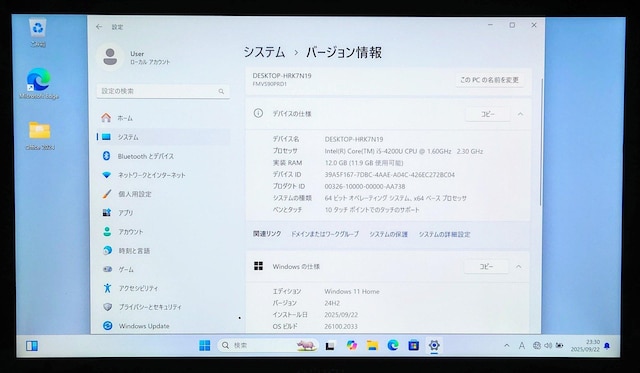Go to ホーム in settings sidebar
The width and height of the screenshot is (640, 373).
click(164, 118)
